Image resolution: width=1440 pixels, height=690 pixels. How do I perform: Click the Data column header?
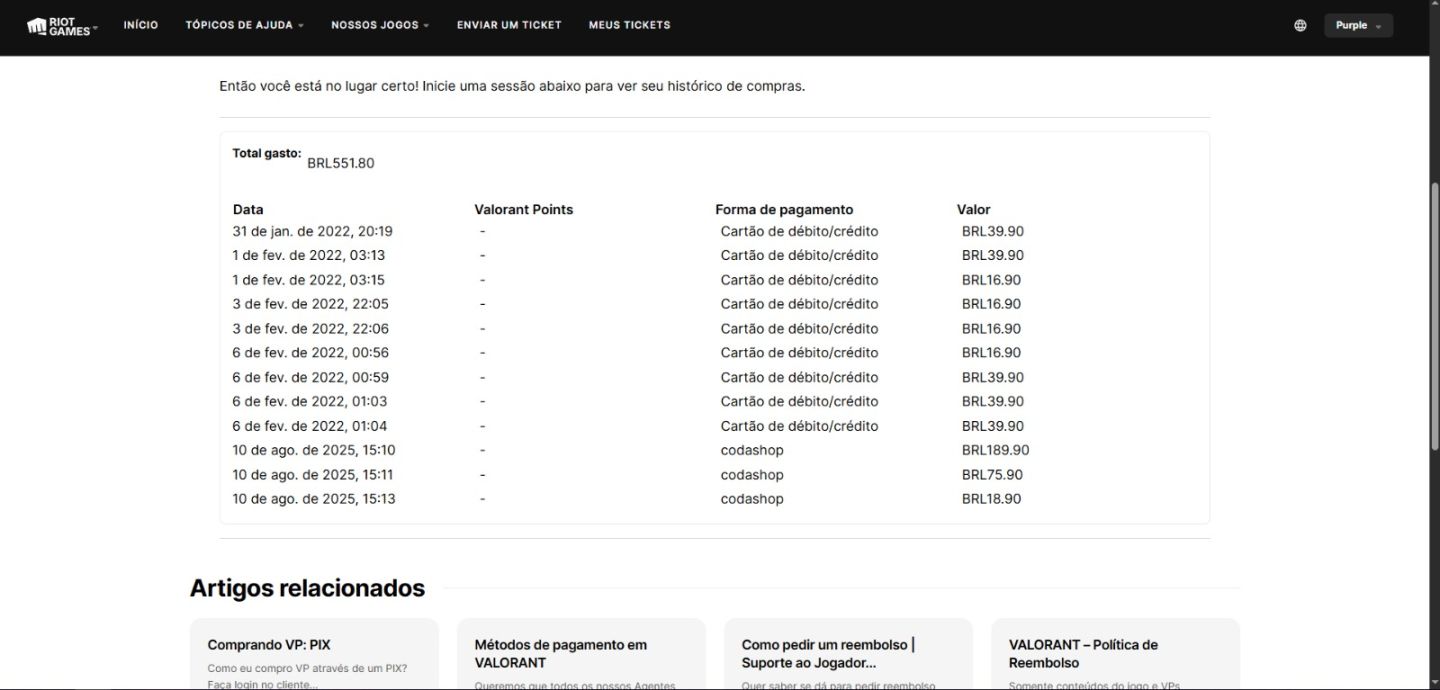click(x=248, y=210)
